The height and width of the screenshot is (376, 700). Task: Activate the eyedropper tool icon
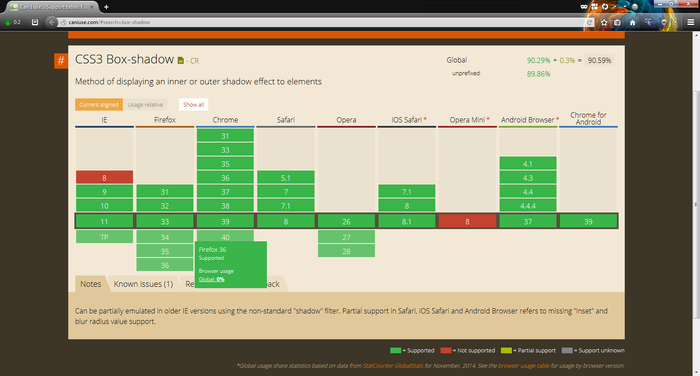(615, 7)
